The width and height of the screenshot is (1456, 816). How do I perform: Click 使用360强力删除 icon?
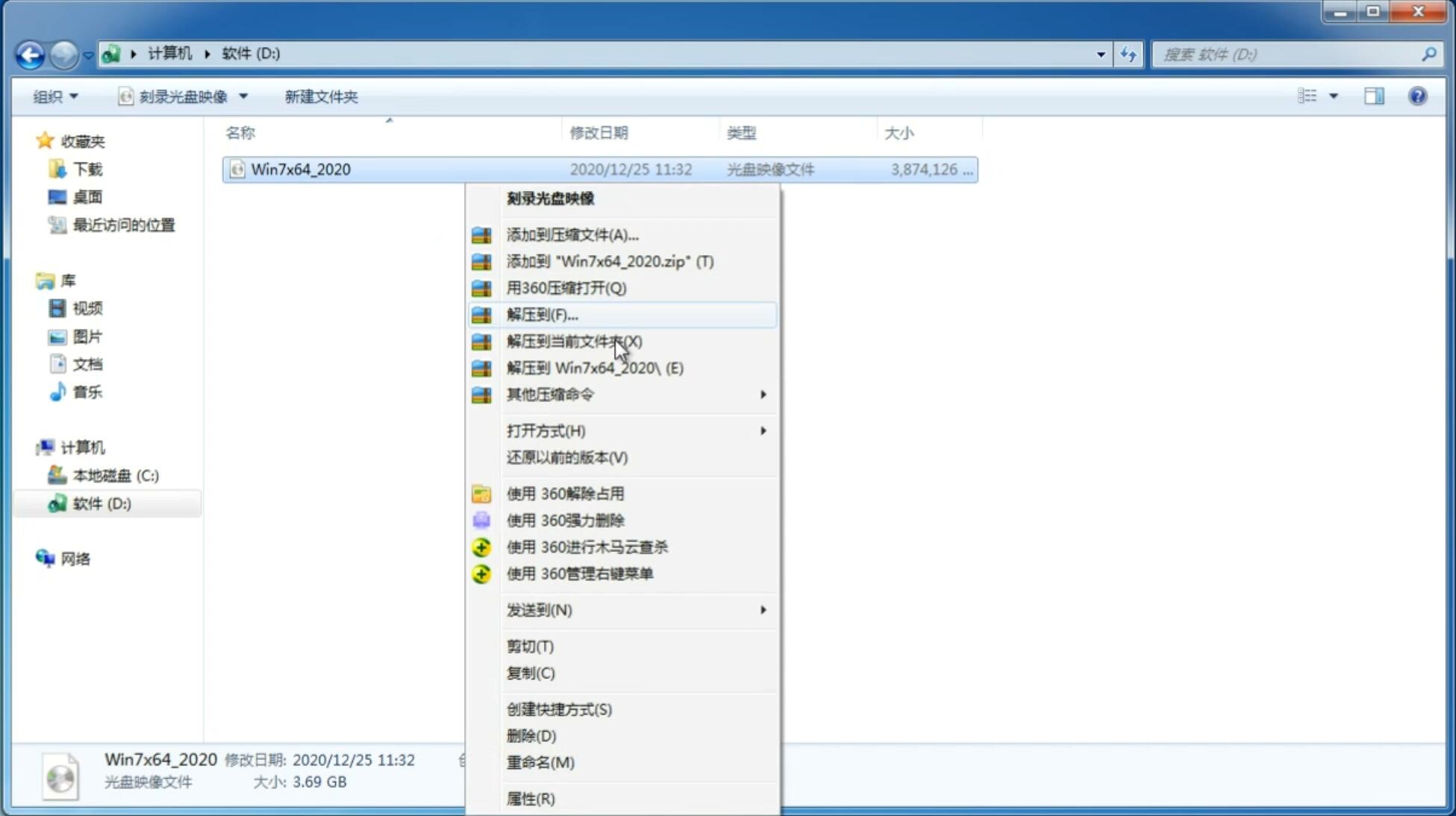click(x=482, y=520)
